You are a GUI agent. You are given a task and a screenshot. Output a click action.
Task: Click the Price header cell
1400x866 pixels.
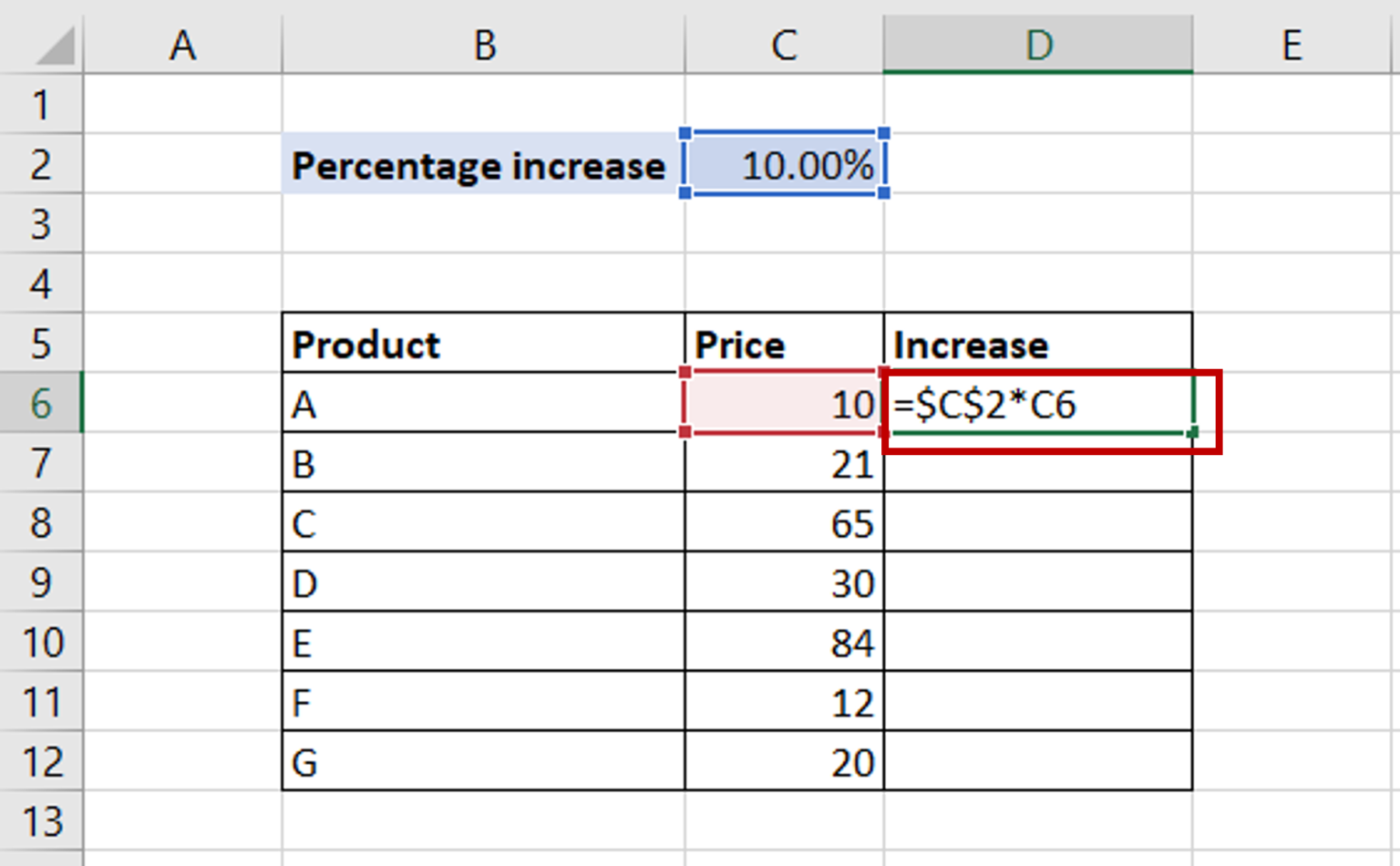pyautogui.click(x=784, y=345)
